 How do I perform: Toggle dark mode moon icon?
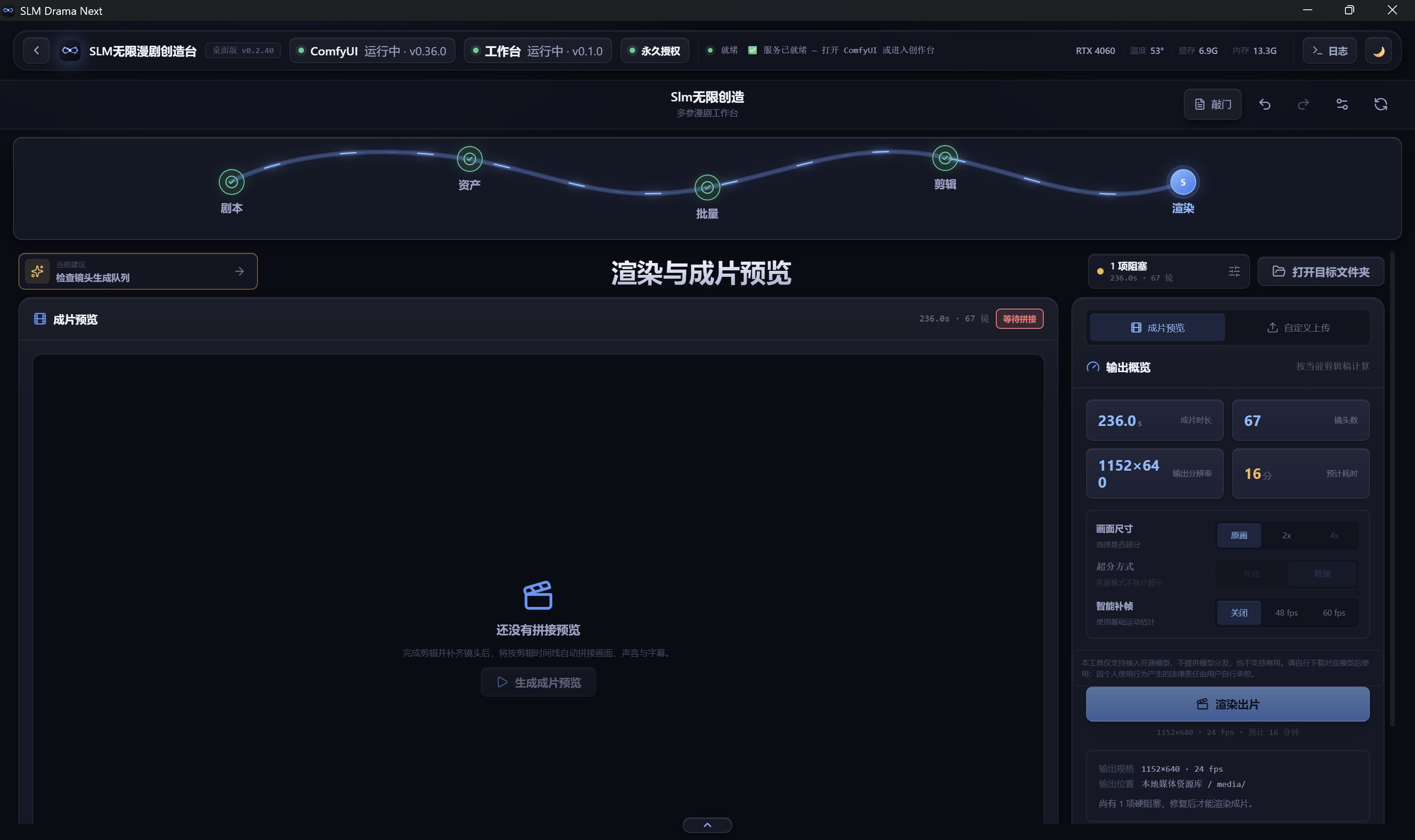pos(1378,51)
